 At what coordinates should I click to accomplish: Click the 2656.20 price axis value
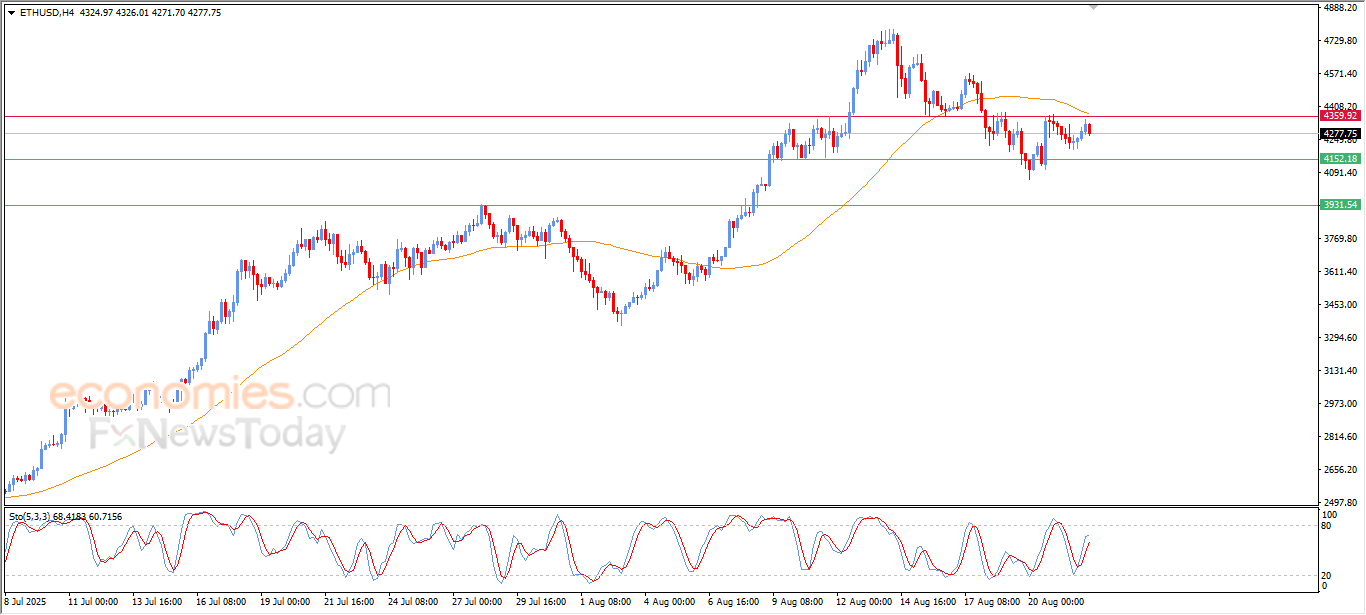click(x=1340, y=470)
